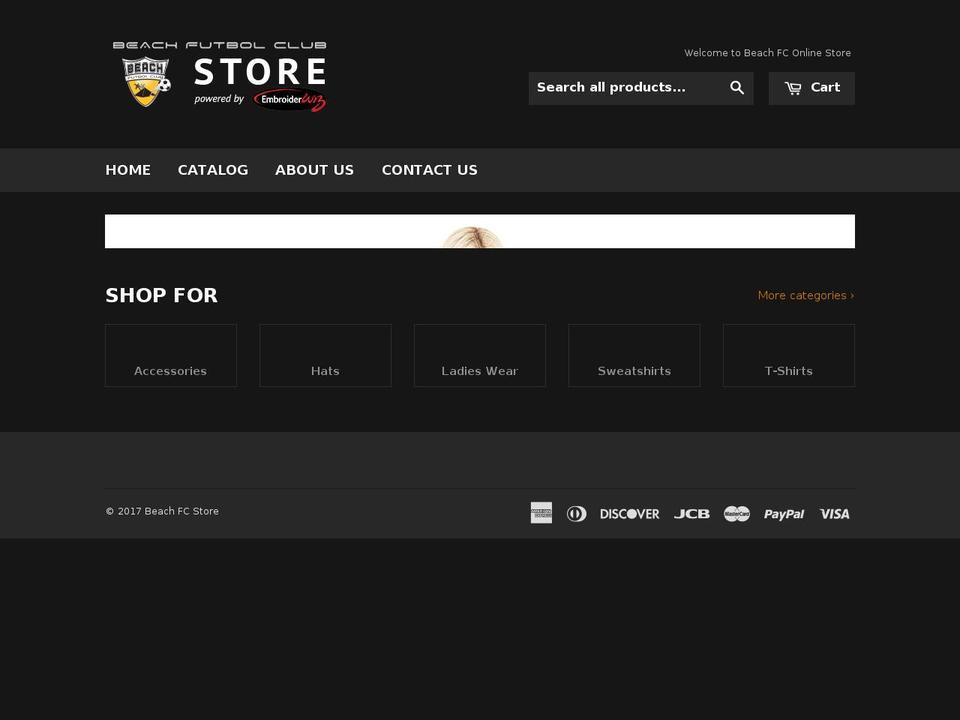960x720 pixels.
Task: Shop the Accessories category
Action: (171, 356)
